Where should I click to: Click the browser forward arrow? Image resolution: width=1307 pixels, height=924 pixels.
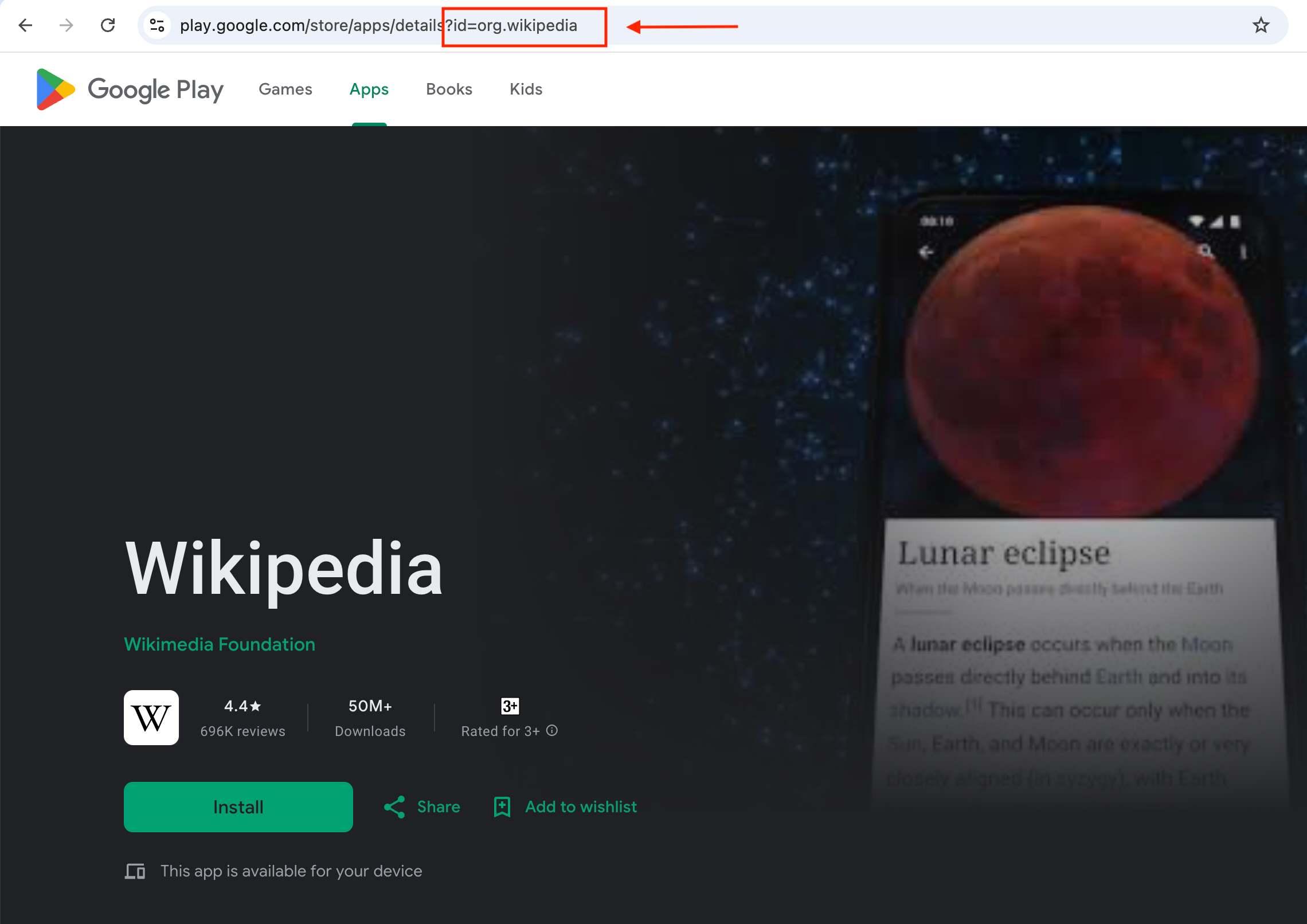pos(66,25)
